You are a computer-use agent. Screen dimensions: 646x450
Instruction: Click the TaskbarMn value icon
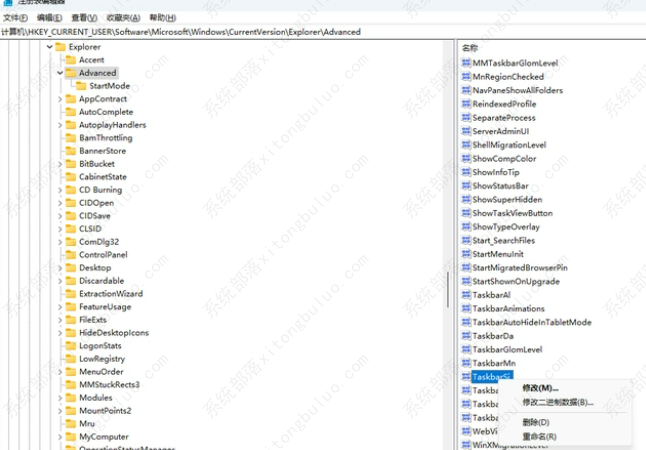466,363
